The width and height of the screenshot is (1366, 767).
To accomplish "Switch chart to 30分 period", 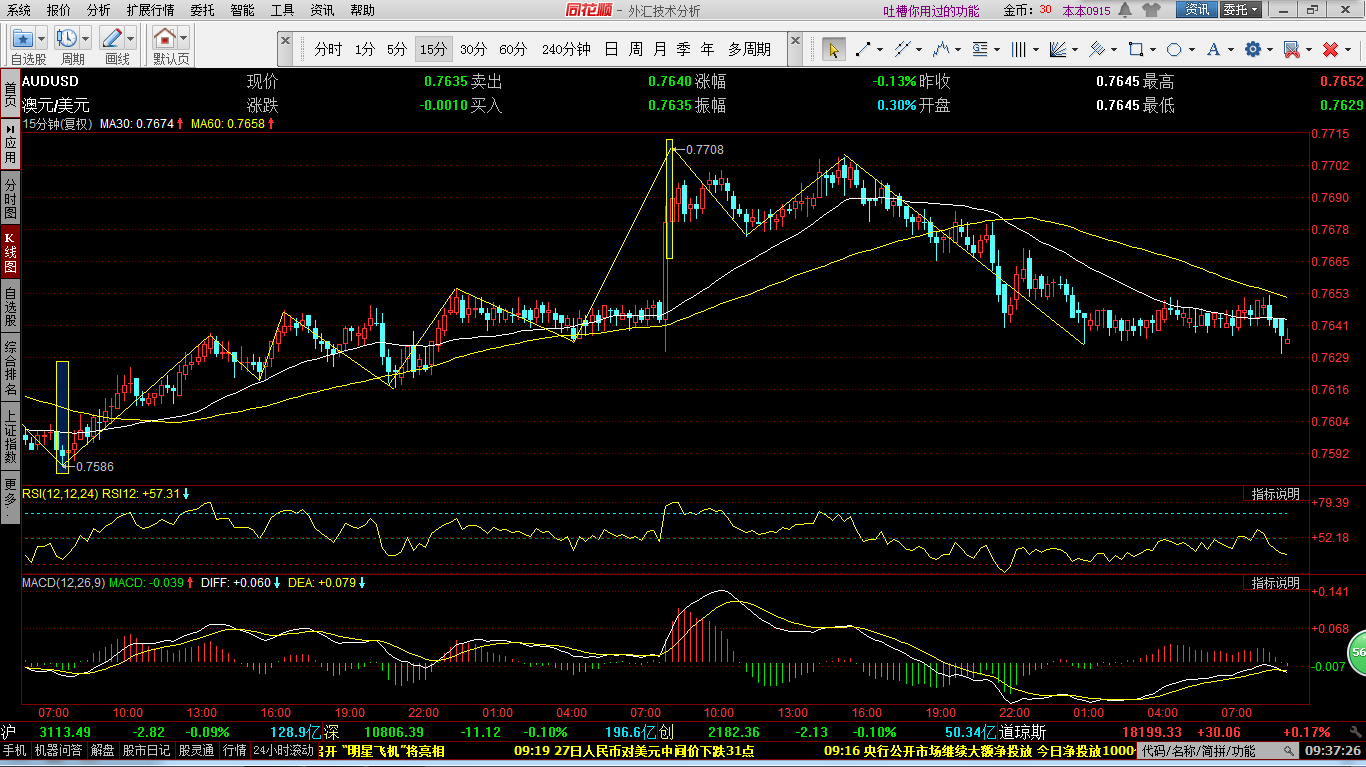I will tap(473, 49).
